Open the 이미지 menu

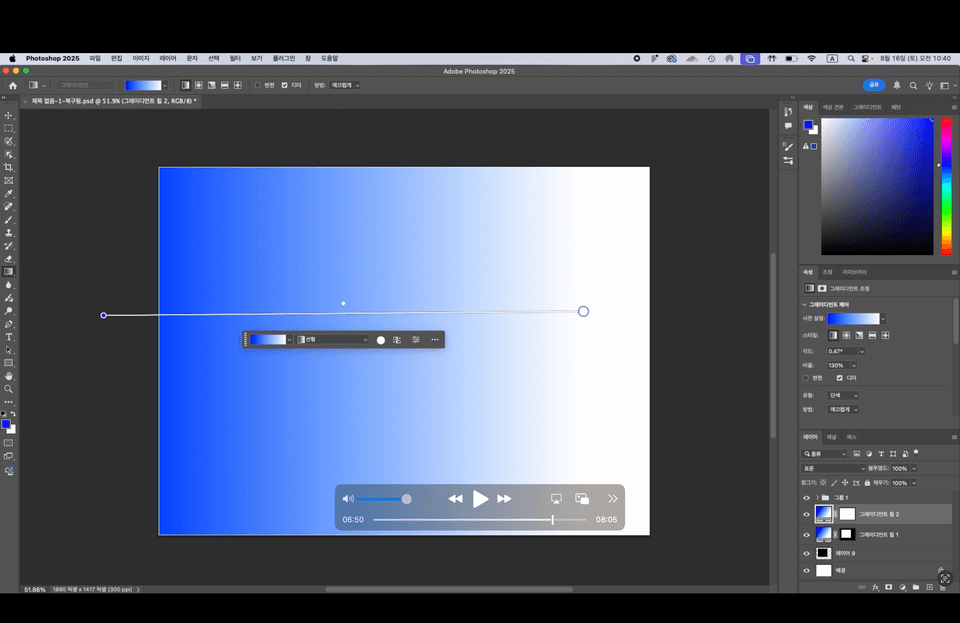[x=141, y=59]
